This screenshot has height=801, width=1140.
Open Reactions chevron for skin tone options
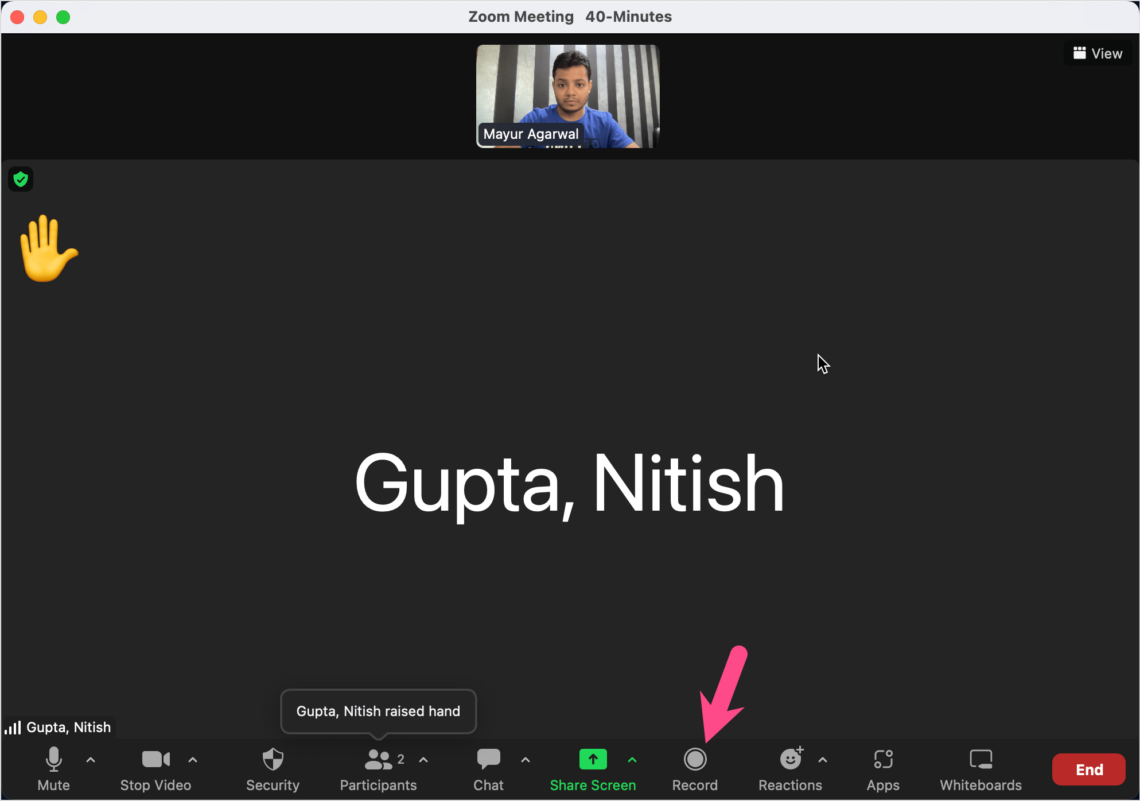(x=822, y=760)
